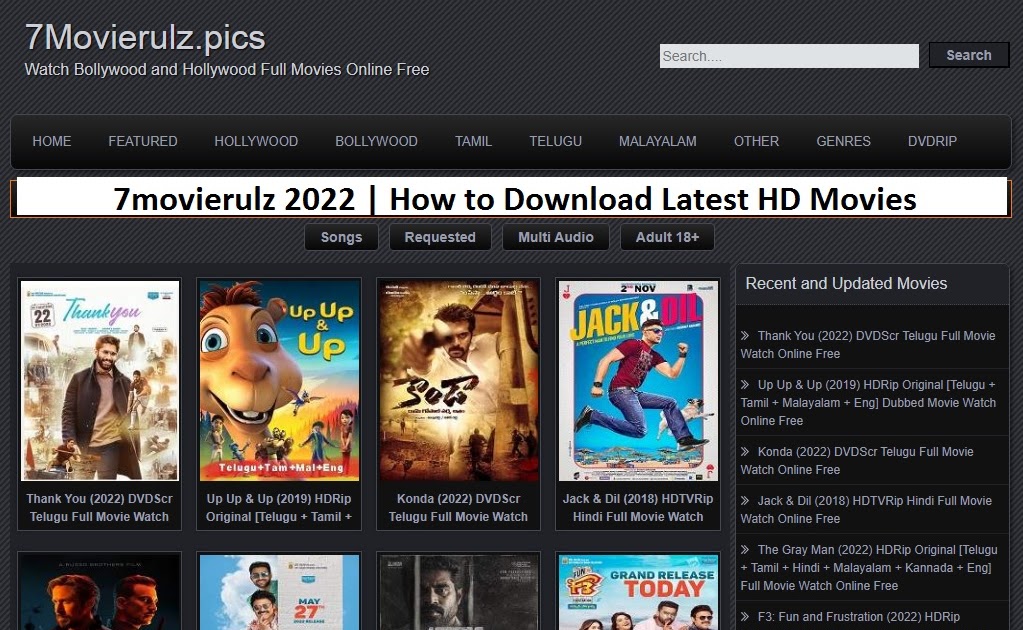Open the dark bearded man poster in second row
1023x630 pixels.
tap(459, 592)
